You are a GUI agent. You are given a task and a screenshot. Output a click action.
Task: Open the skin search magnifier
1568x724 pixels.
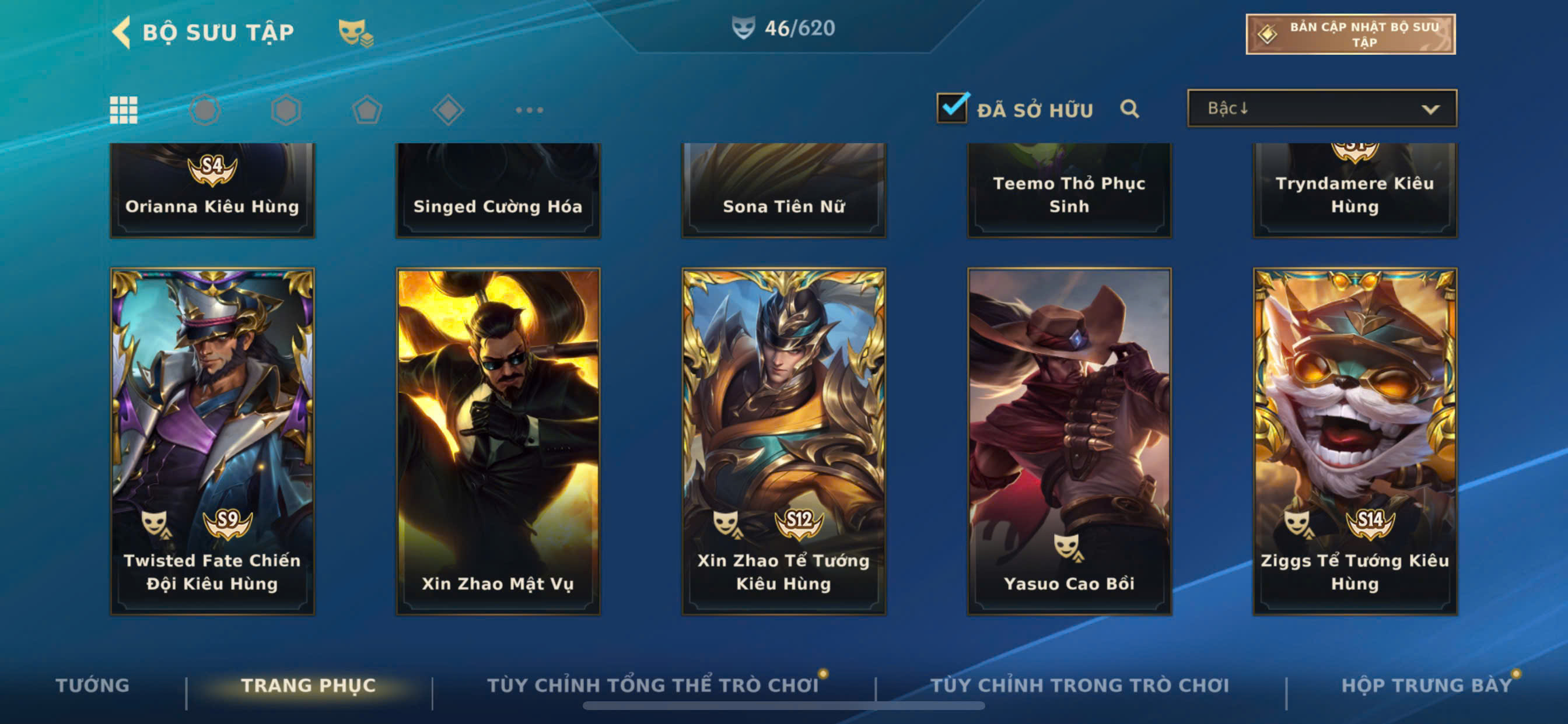(1130, 109)
